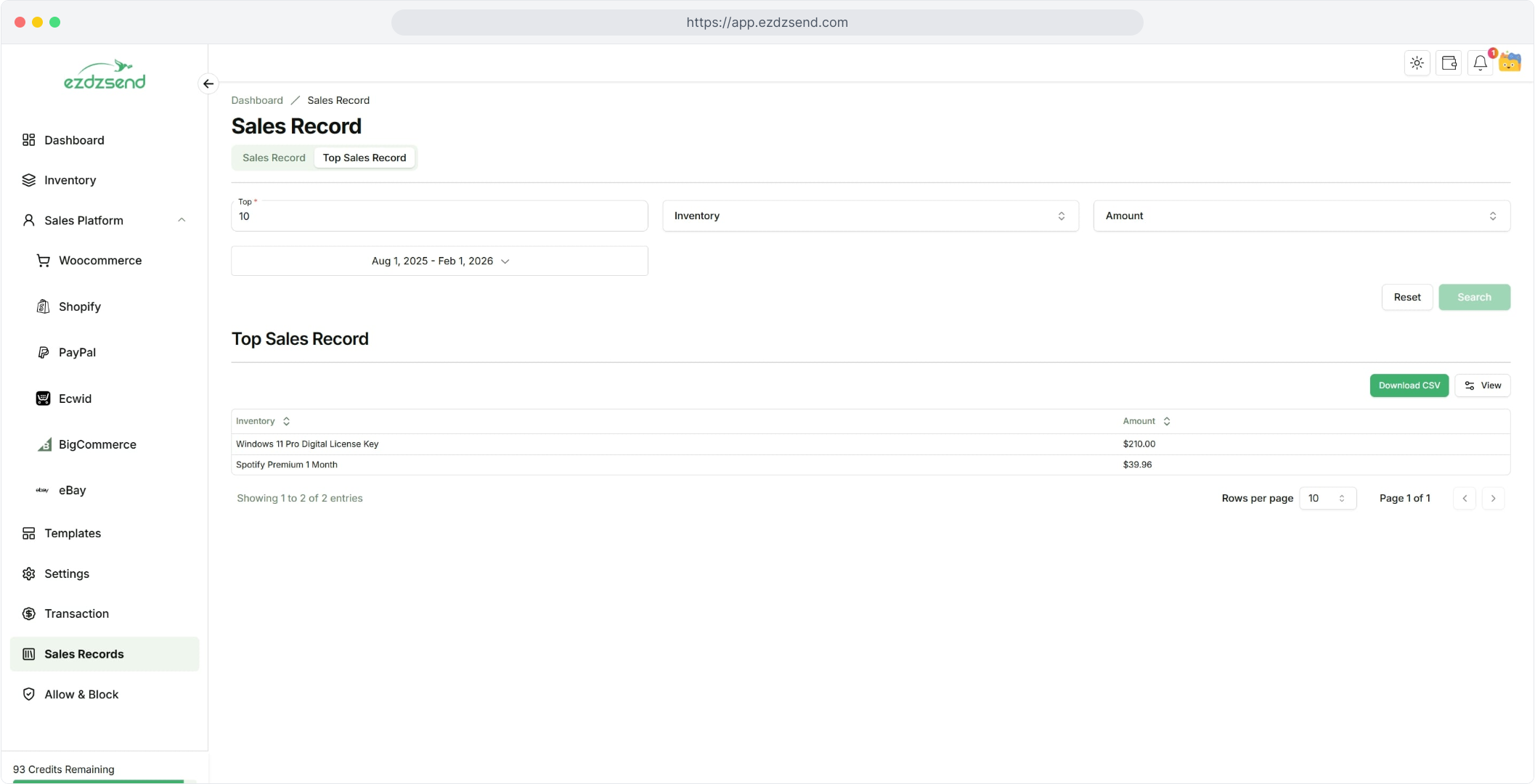The image size is (1535, 784).
Task: Open the eBay platform entry
Action: coord(72,490)
